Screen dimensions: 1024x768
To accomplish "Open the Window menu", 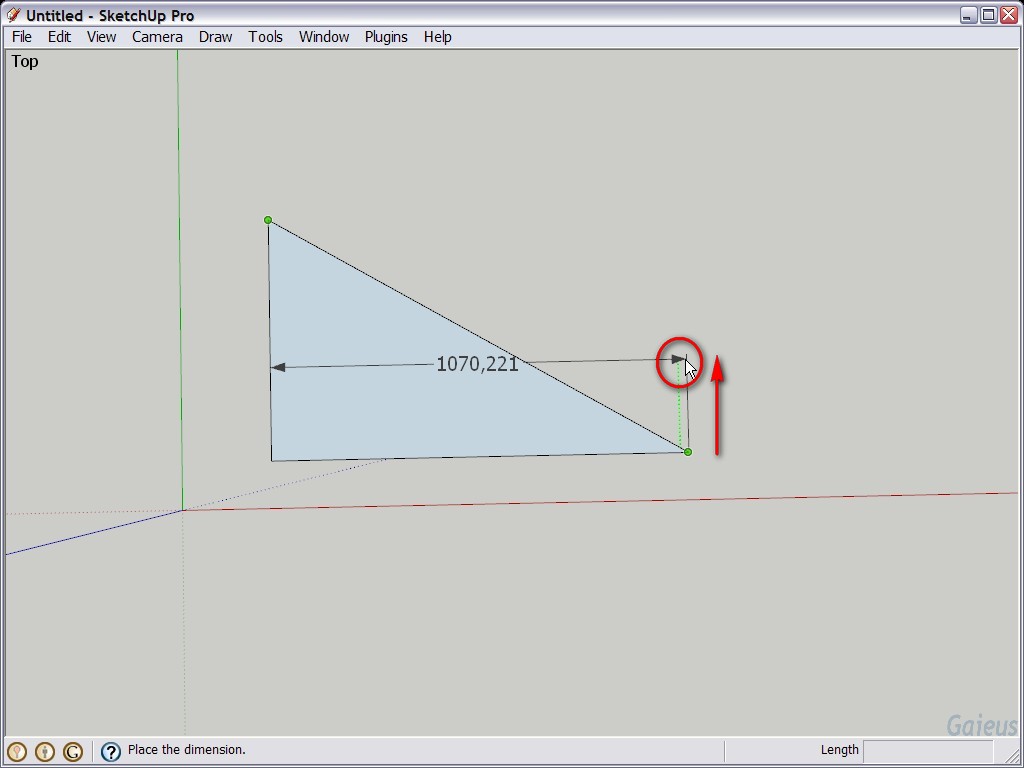I will click(324, 37).
